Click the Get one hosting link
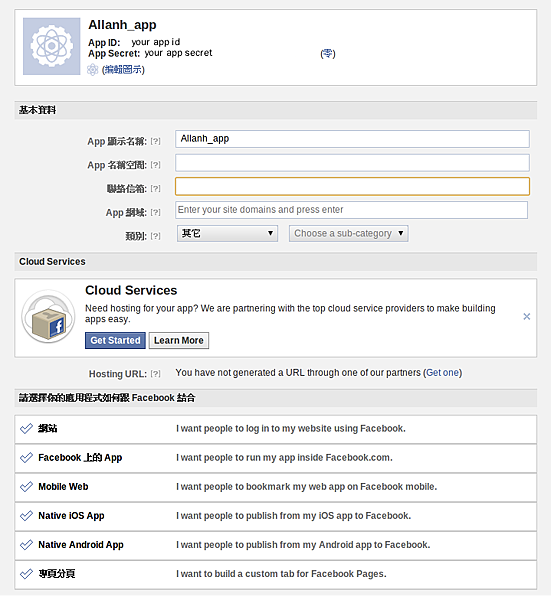 coord(442,373)
